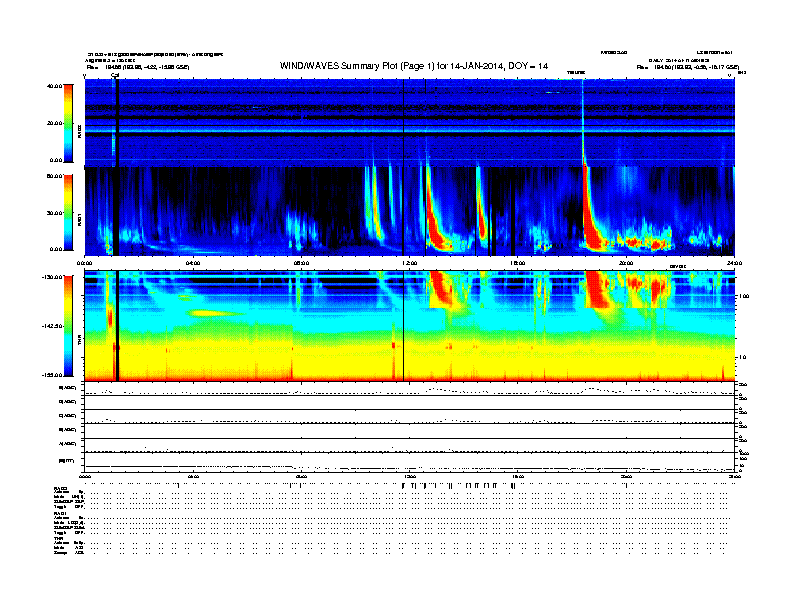792x612 pixels.
Task: Click the 12:00 time label below RAD1 spectrogram
Action: pos(410,263)
